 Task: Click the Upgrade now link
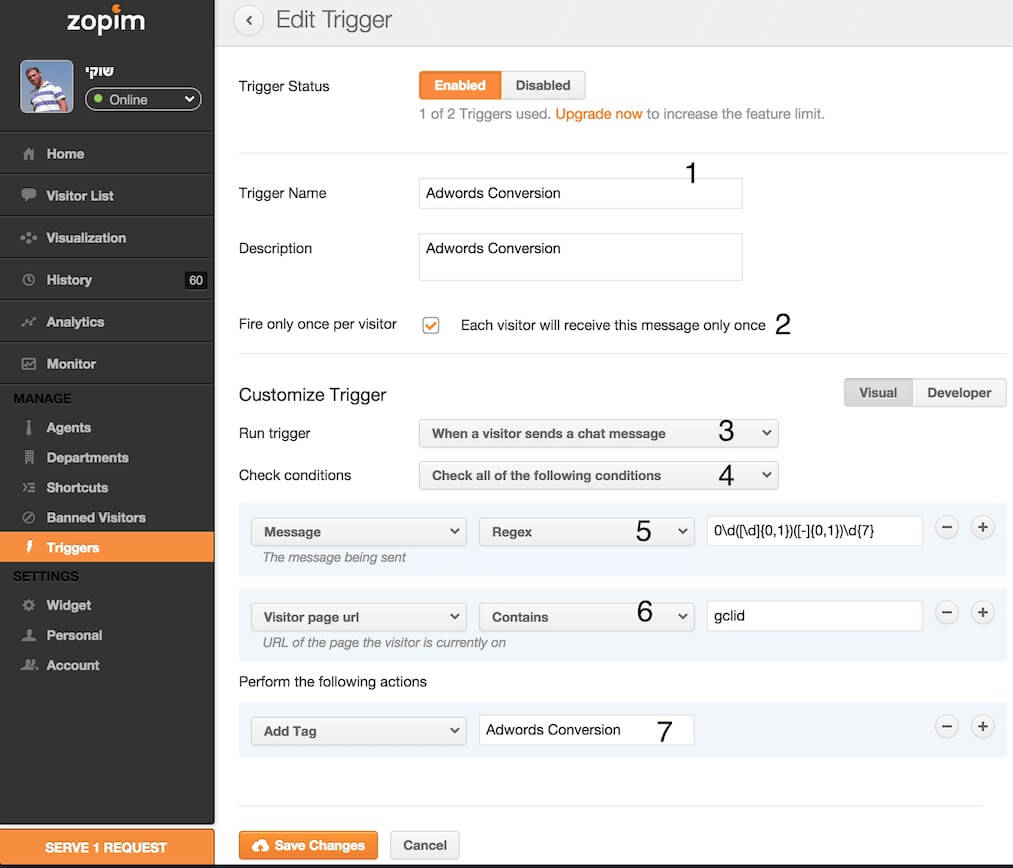tap(598, 114)
